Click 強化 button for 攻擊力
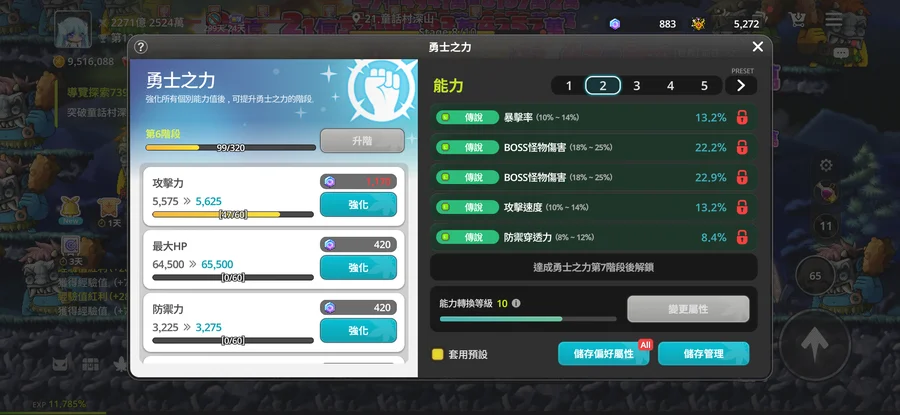The image size is (900, 415). pos(358,204)
